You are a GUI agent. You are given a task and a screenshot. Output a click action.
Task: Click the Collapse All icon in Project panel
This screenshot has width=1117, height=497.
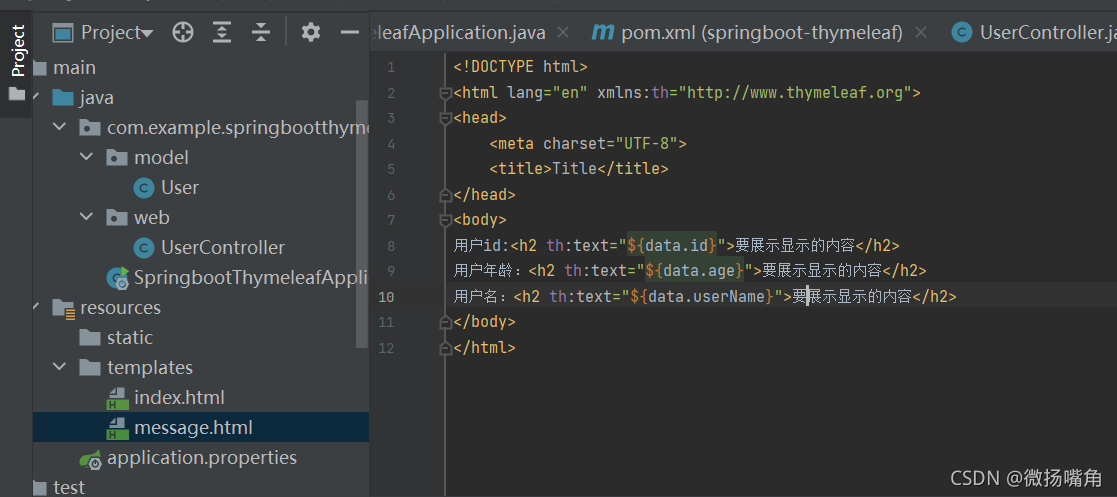point(261,32)
